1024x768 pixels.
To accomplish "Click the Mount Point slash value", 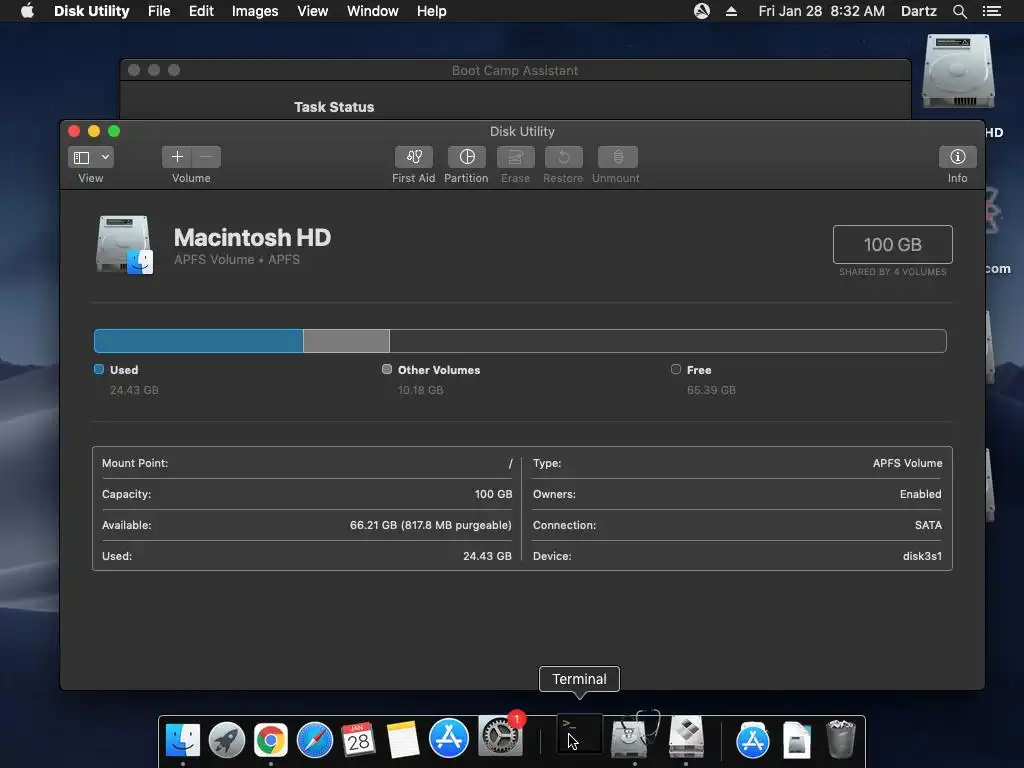I will pyautogui.click(x=510, y=463).
